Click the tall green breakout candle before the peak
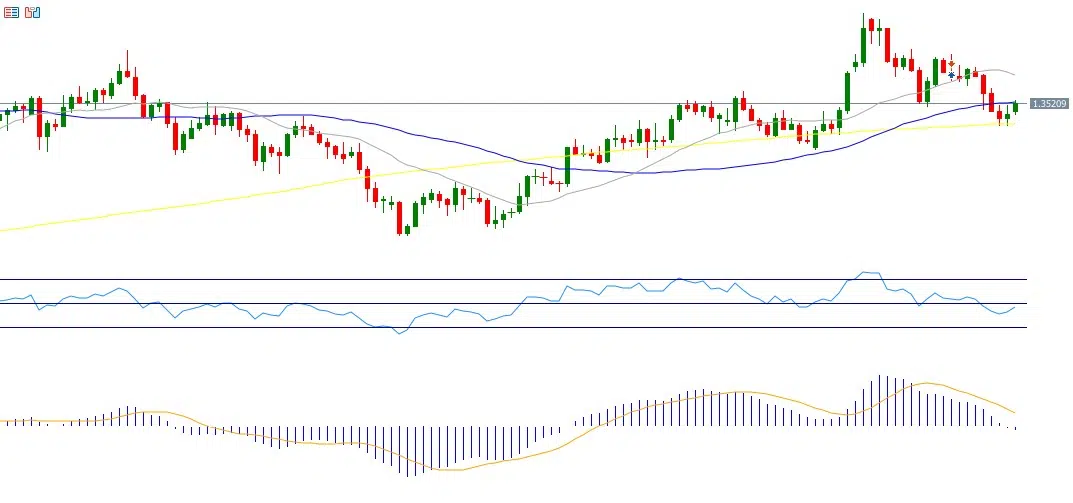 point(847,90)
